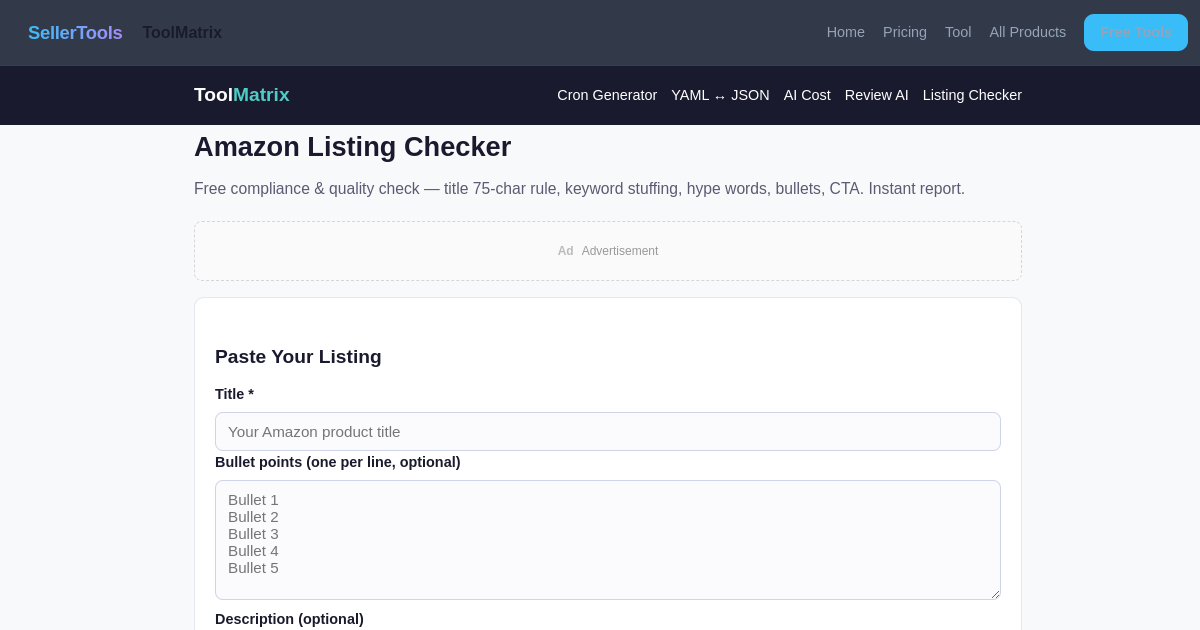The width and height of the screenshot is (1200, 630).
Task: Focus the Bullet points text area
Action: pyautogui.click(x=608, y=540)
